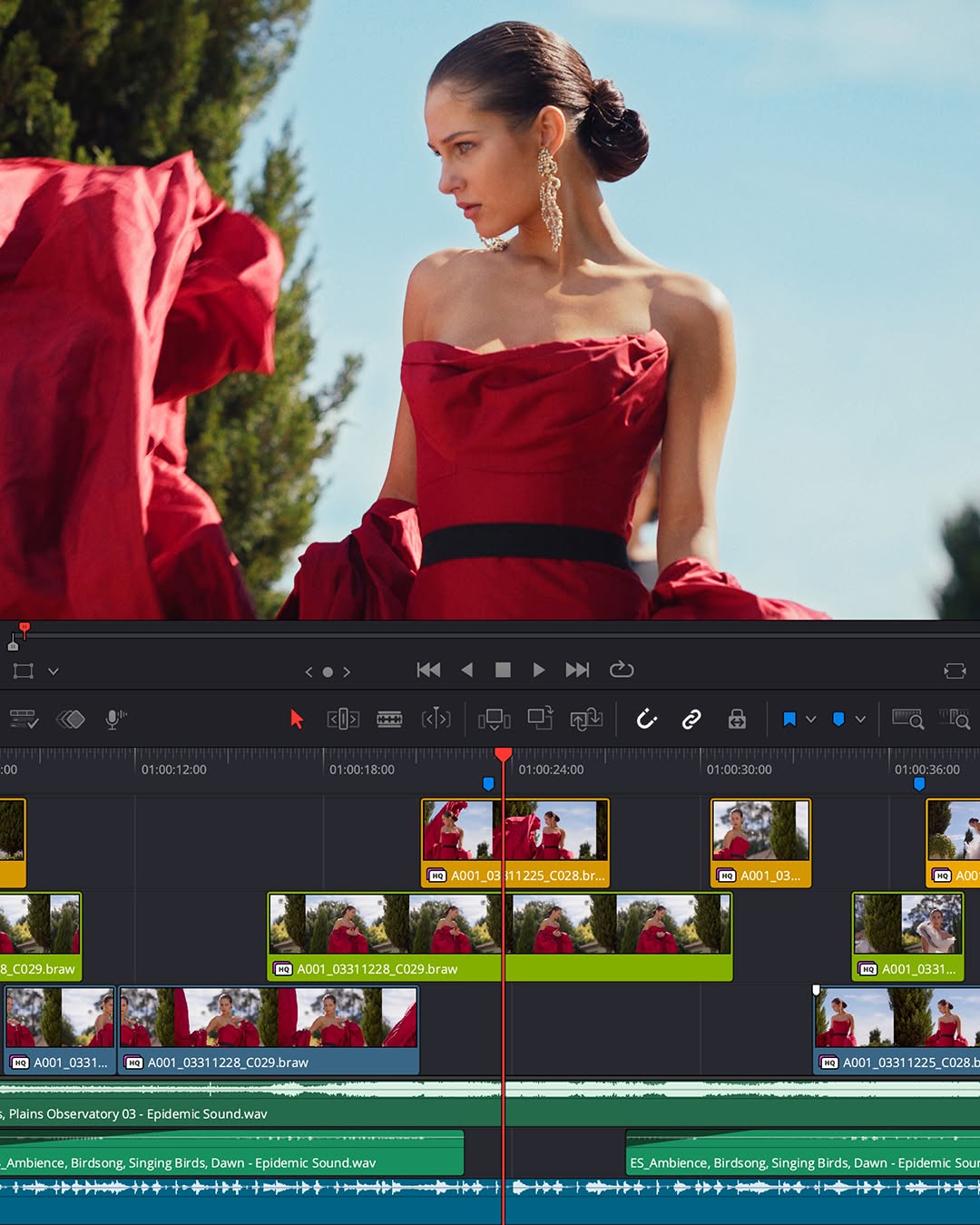Click the 01:00:18:00 ruler timecode

pos(361,769)
